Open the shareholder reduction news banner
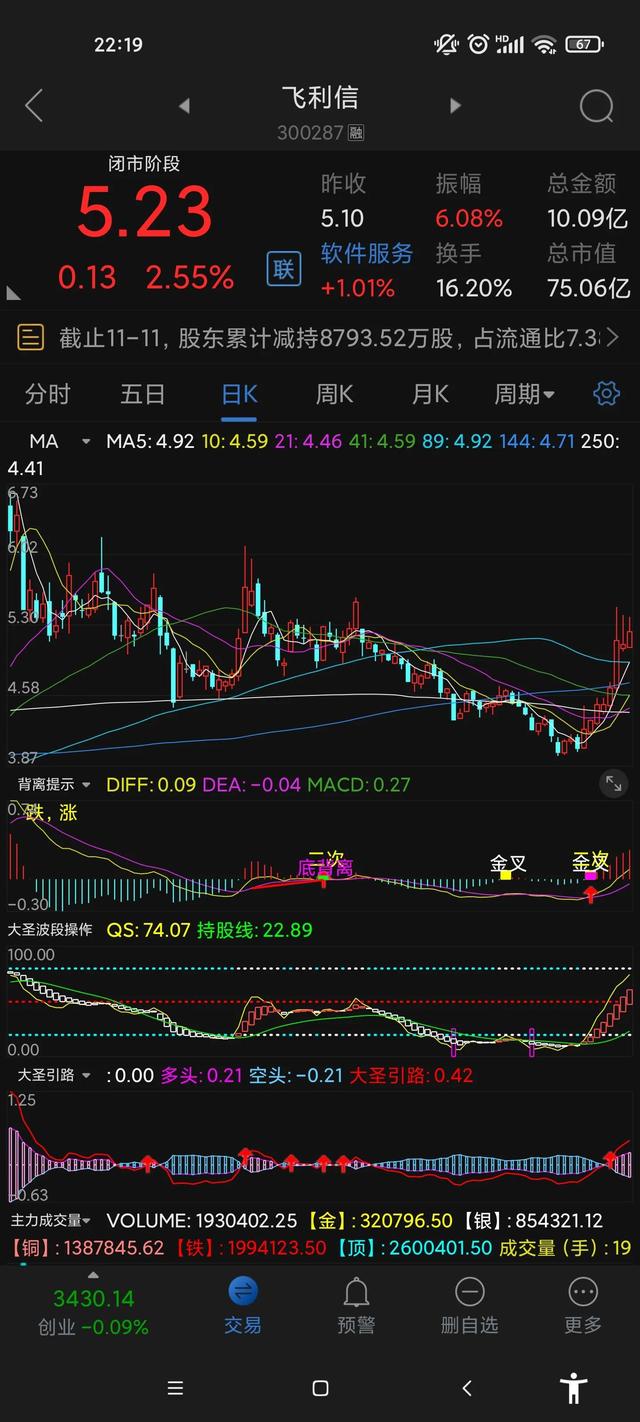640x1422 pixels. (x=320, y=338)
